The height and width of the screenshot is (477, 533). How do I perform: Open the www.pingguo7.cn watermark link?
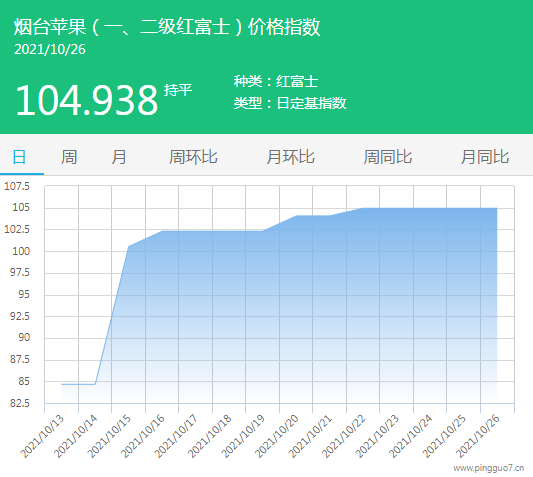(489, 468)
